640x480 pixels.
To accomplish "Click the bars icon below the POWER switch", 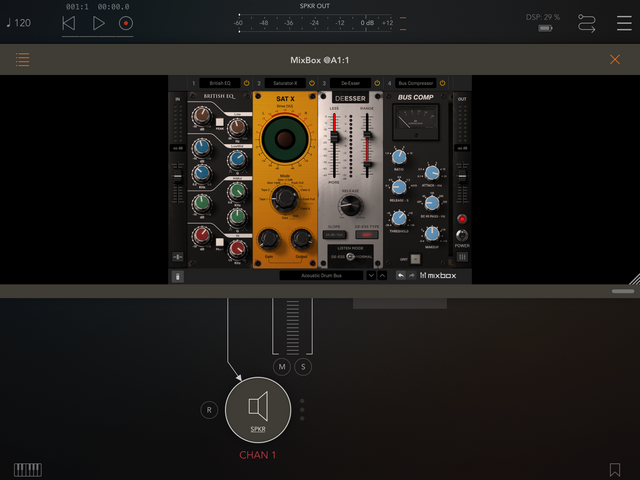I will tap(462, 257).
